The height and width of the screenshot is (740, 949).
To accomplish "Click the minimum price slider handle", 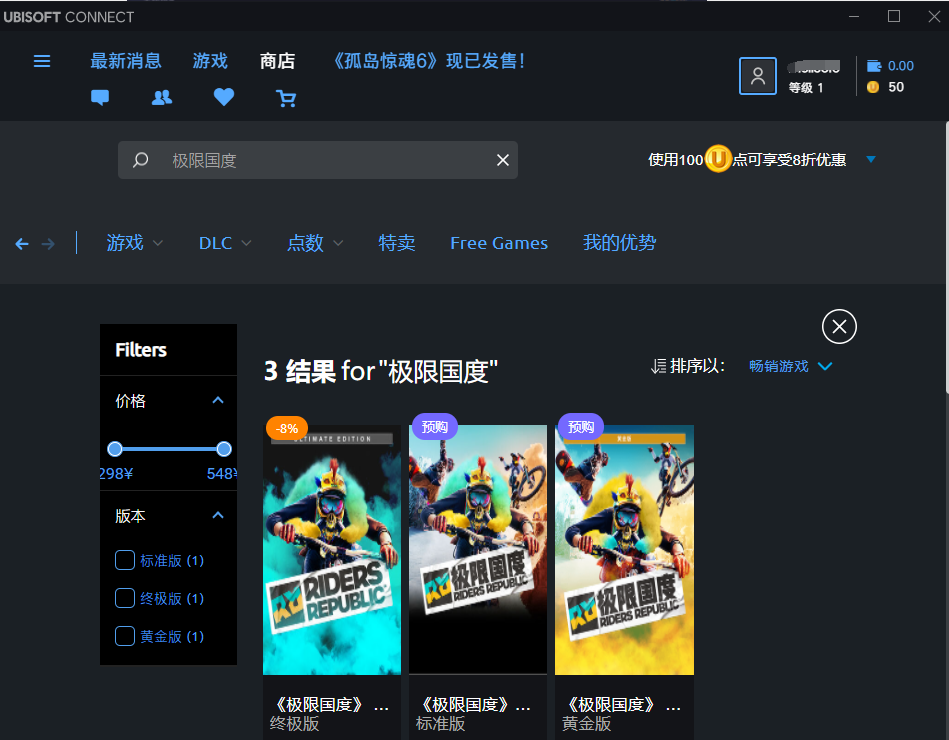I will tap(115, 449).
